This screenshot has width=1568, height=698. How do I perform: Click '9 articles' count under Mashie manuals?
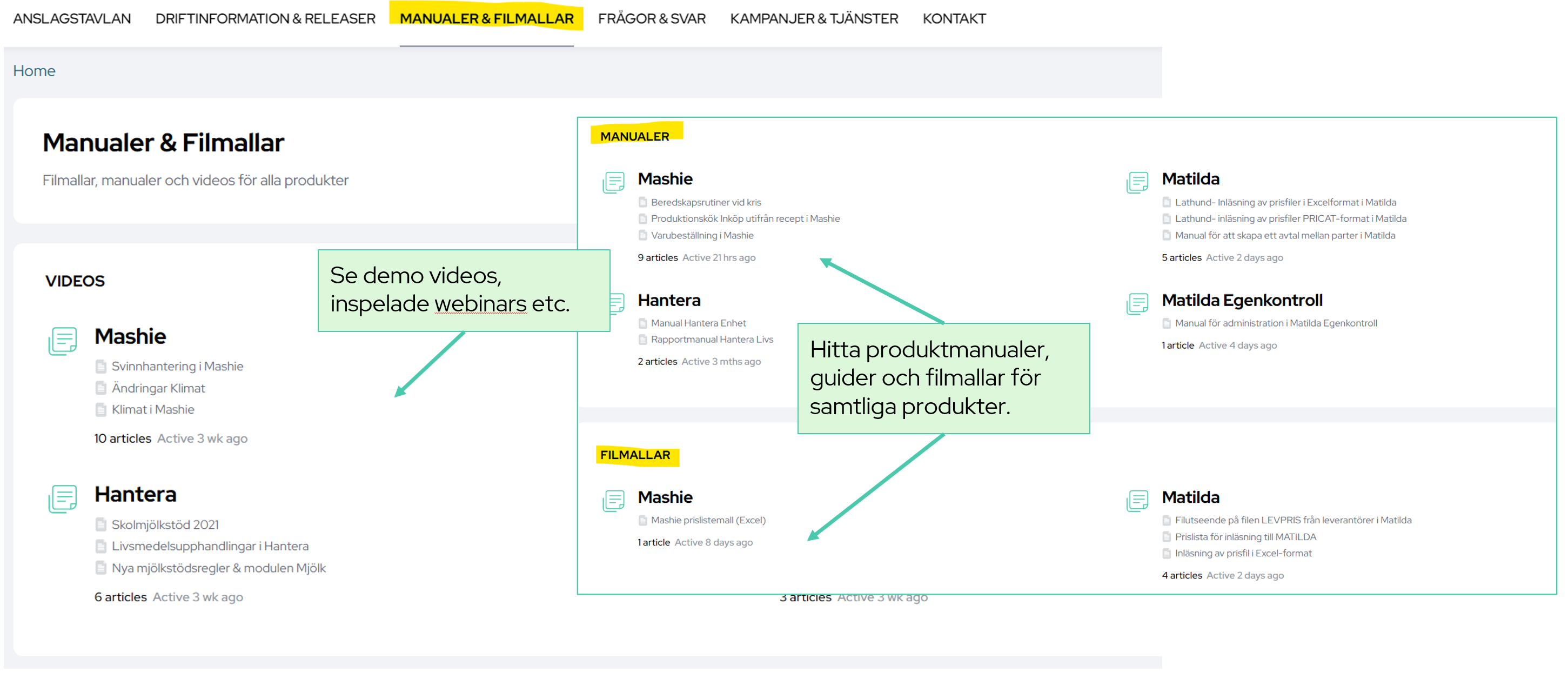tap(658, 258)
